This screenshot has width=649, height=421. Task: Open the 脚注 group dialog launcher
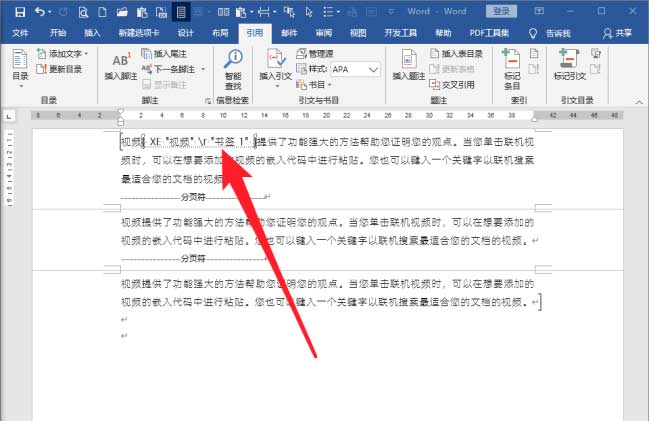click(208, 101)
